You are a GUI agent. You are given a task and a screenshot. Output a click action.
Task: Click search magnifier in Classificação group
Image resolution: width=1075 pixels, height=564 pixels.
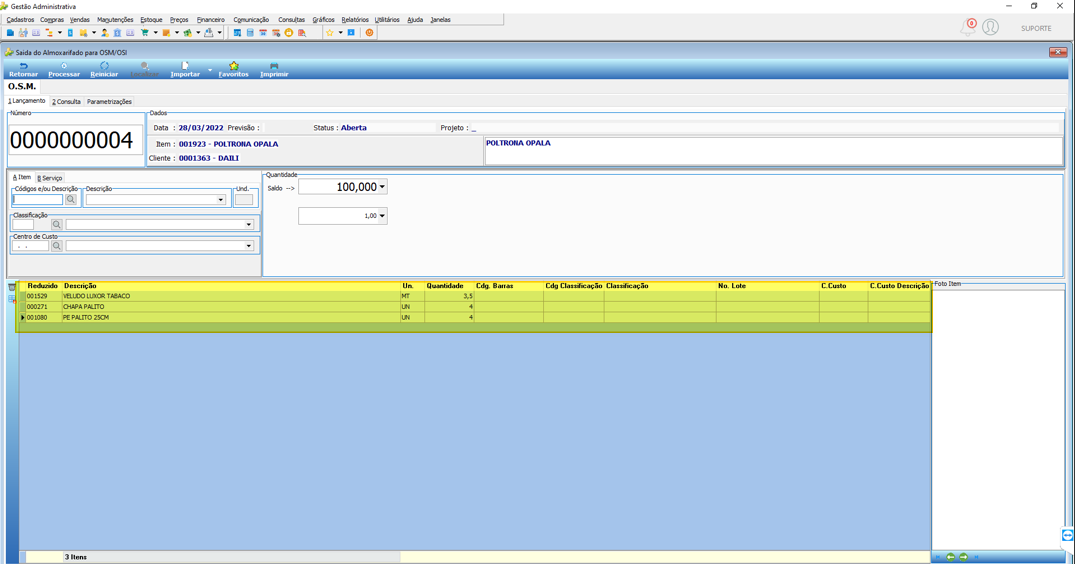pyautogui.click(x=56, y=224)
